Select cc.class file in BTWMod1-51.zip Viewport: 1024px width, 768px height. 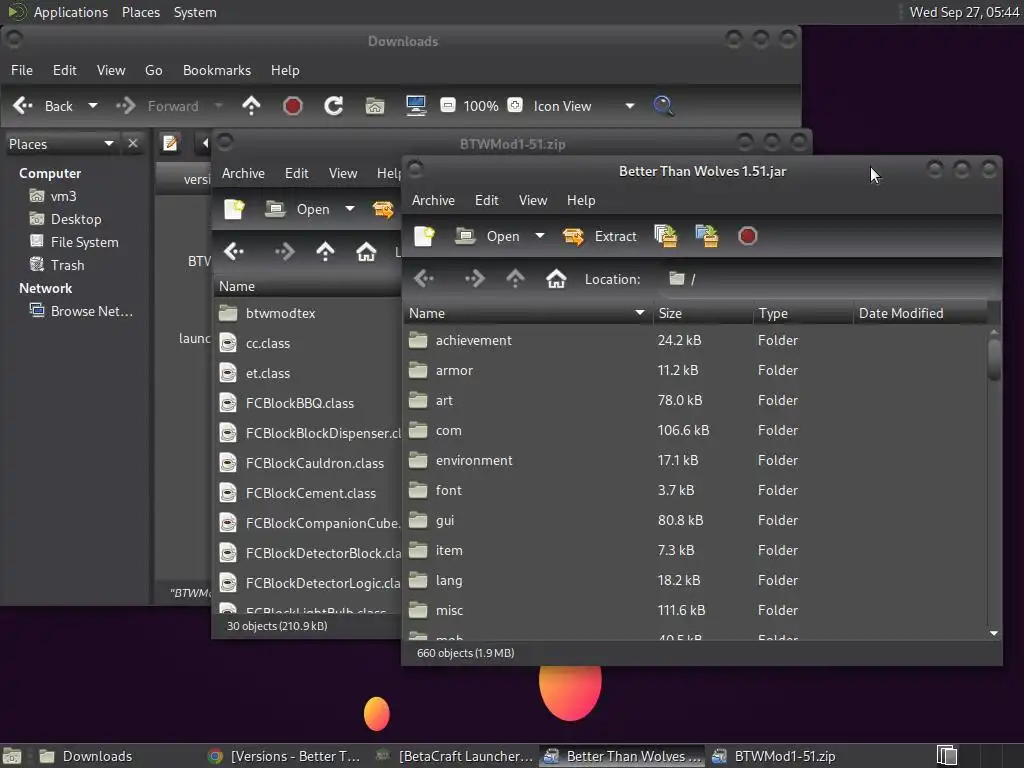[308, 344]
